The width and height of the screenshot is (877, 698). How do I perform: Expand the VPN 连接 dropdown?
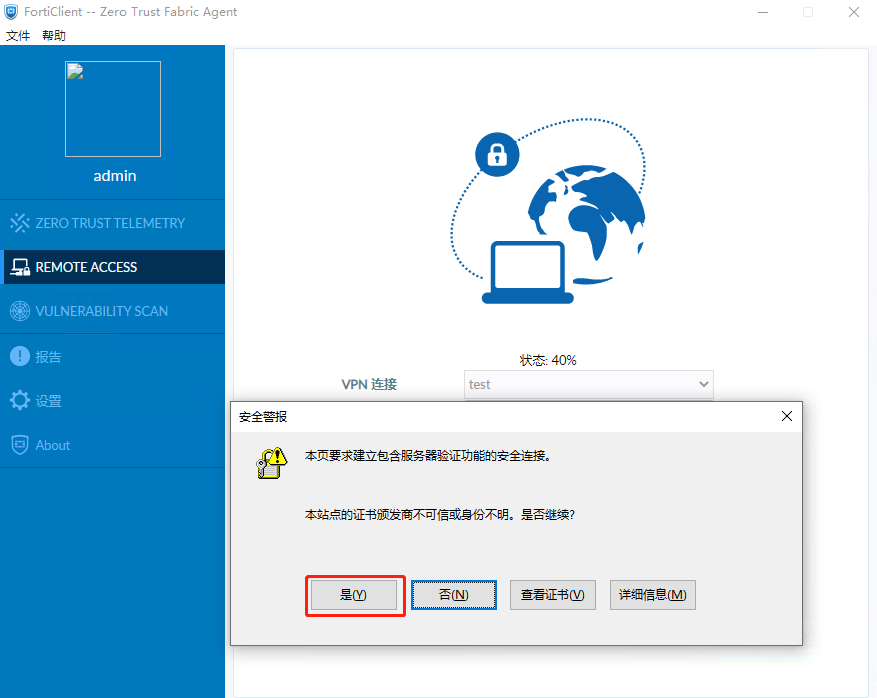coord(703,384)
